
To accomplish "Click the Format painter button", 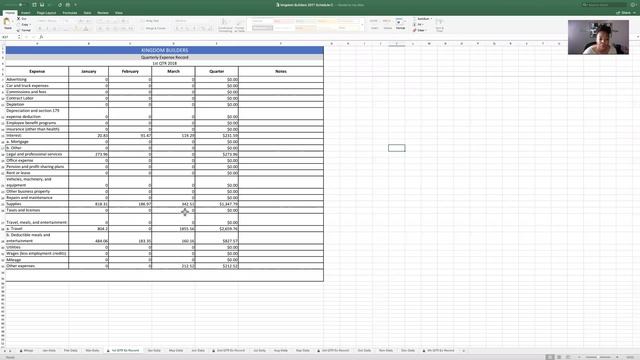I will tap(24, 30).
